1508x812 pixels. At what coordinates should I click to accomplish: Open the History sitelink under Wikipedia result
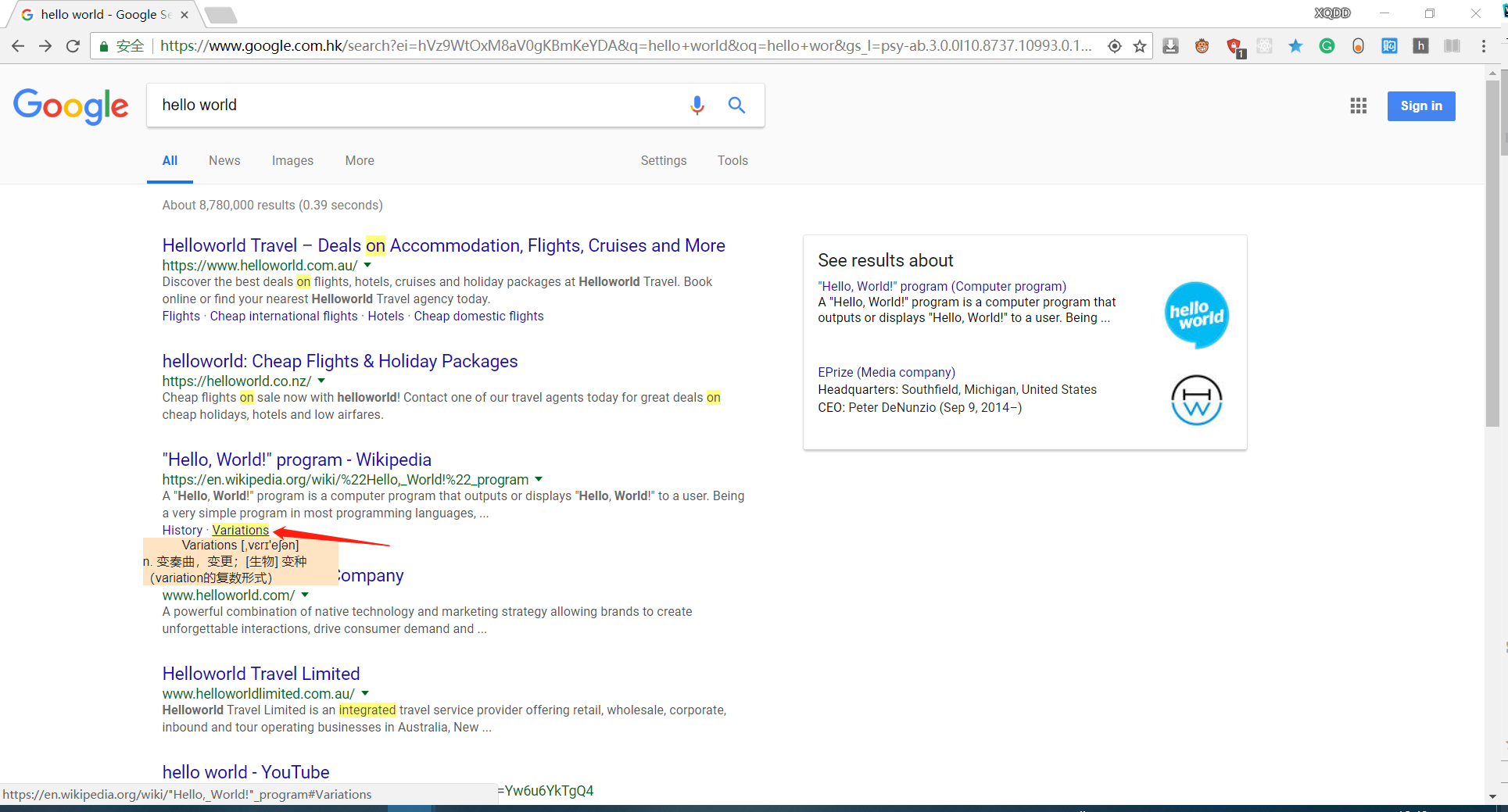(x=182, y=530)
